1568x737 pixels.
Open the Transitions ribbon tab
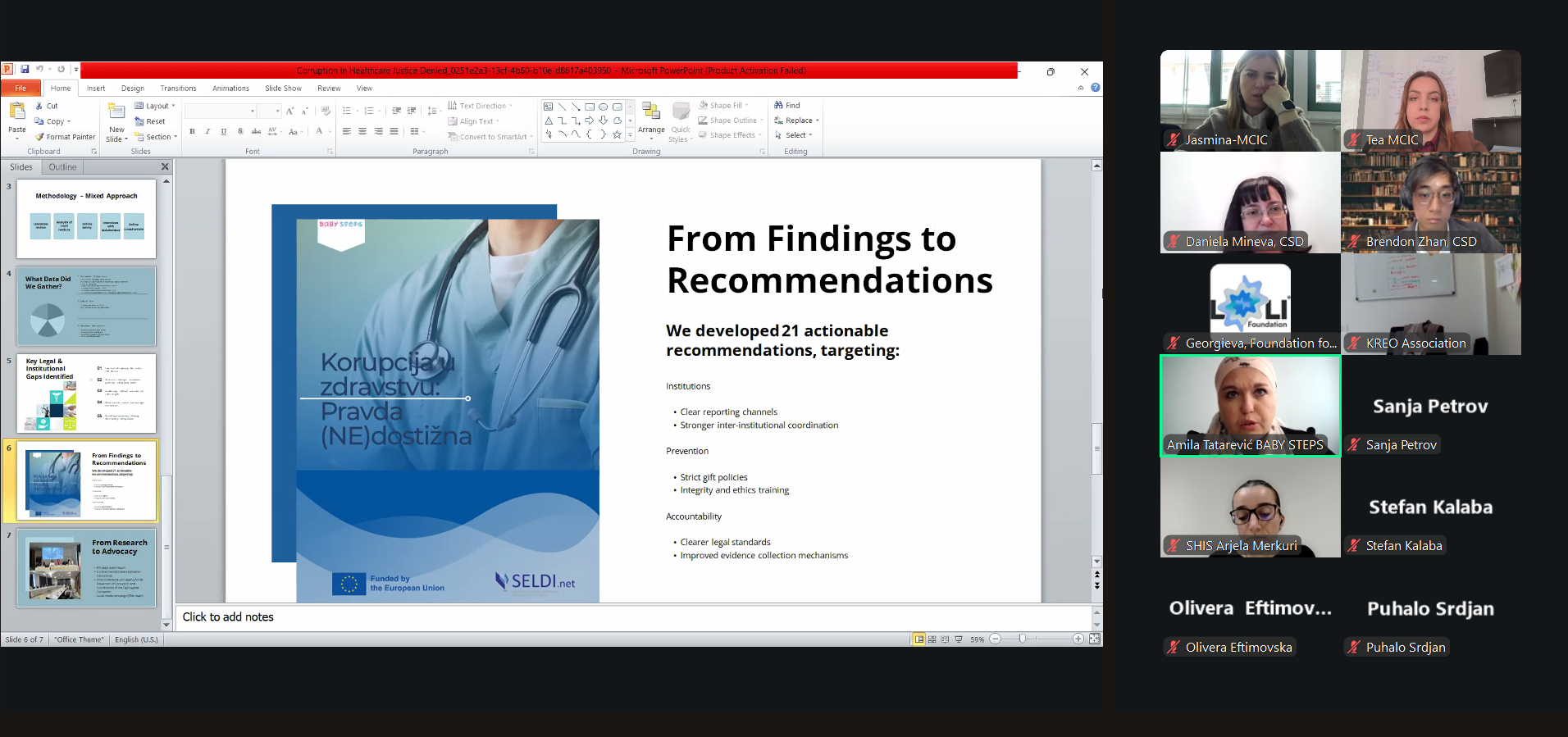click(x=178, y=89)
